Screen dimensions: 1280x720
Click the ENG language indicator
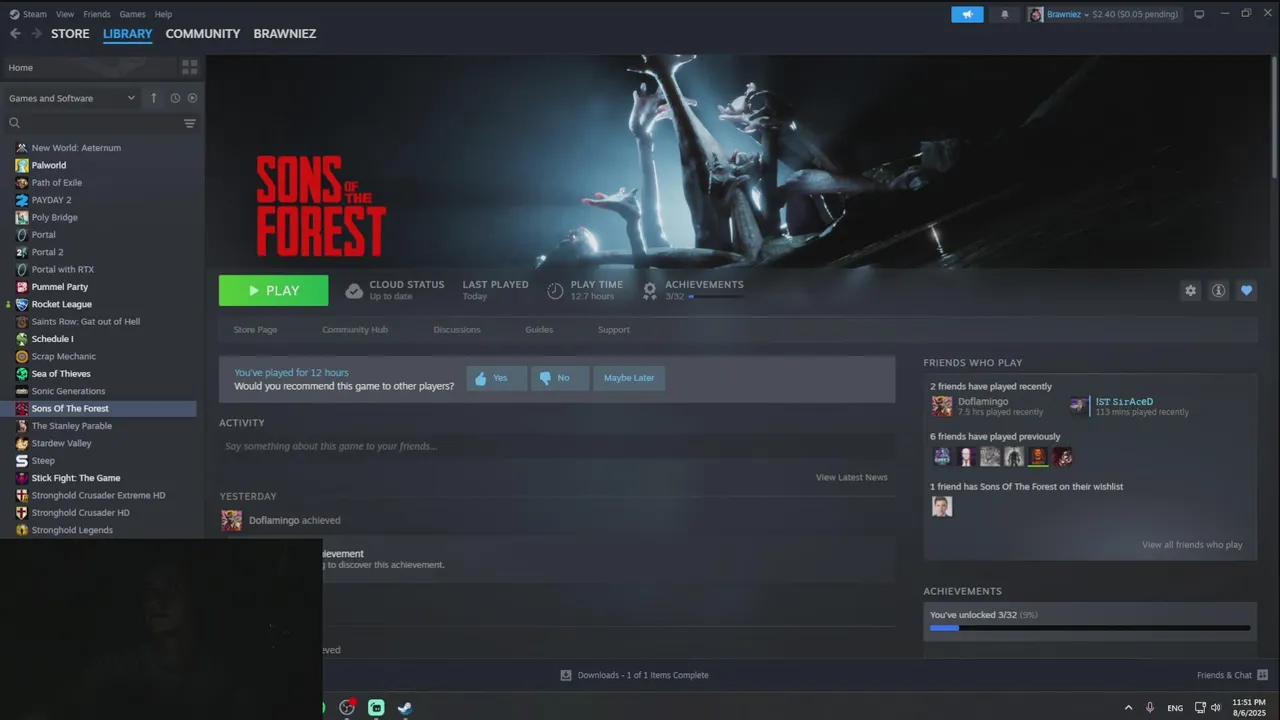click(x=1175, y=707)
